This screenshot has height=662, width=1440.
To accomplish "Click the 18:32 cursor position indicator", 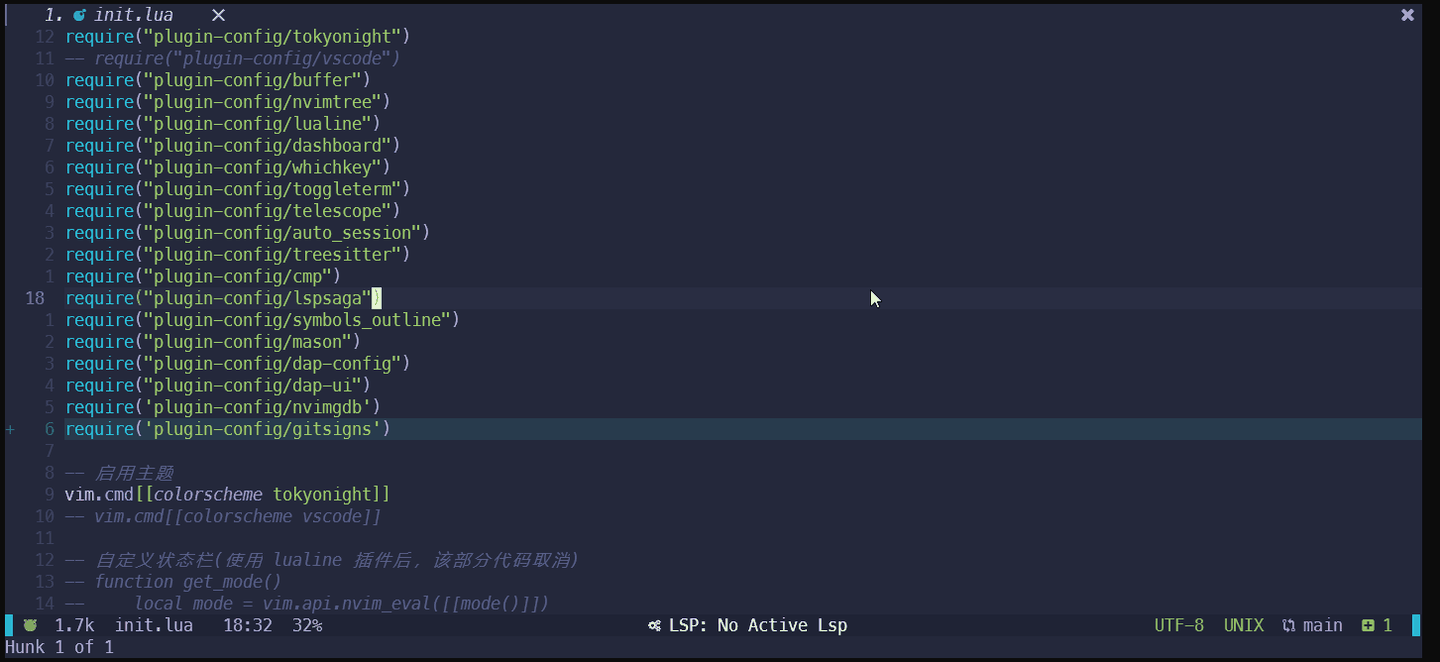I will (x=247, y=625).
